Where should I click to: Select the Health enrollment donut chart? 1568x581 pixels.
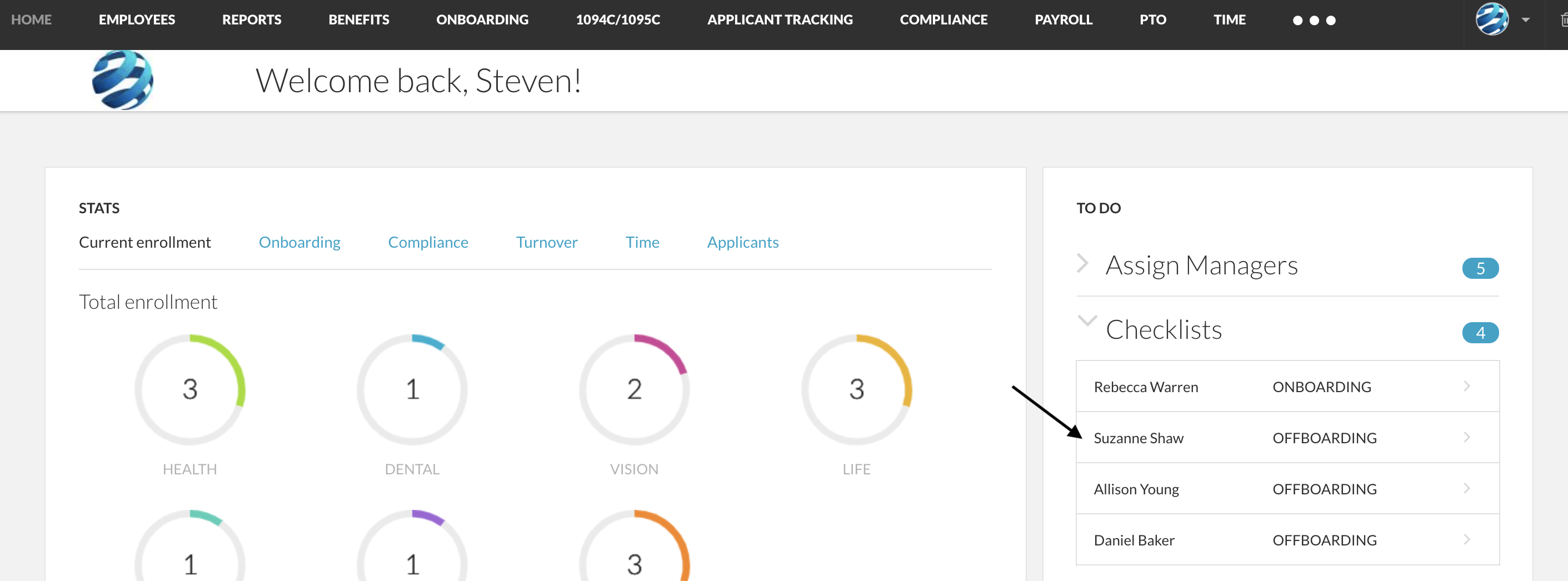tap(189, 390)
